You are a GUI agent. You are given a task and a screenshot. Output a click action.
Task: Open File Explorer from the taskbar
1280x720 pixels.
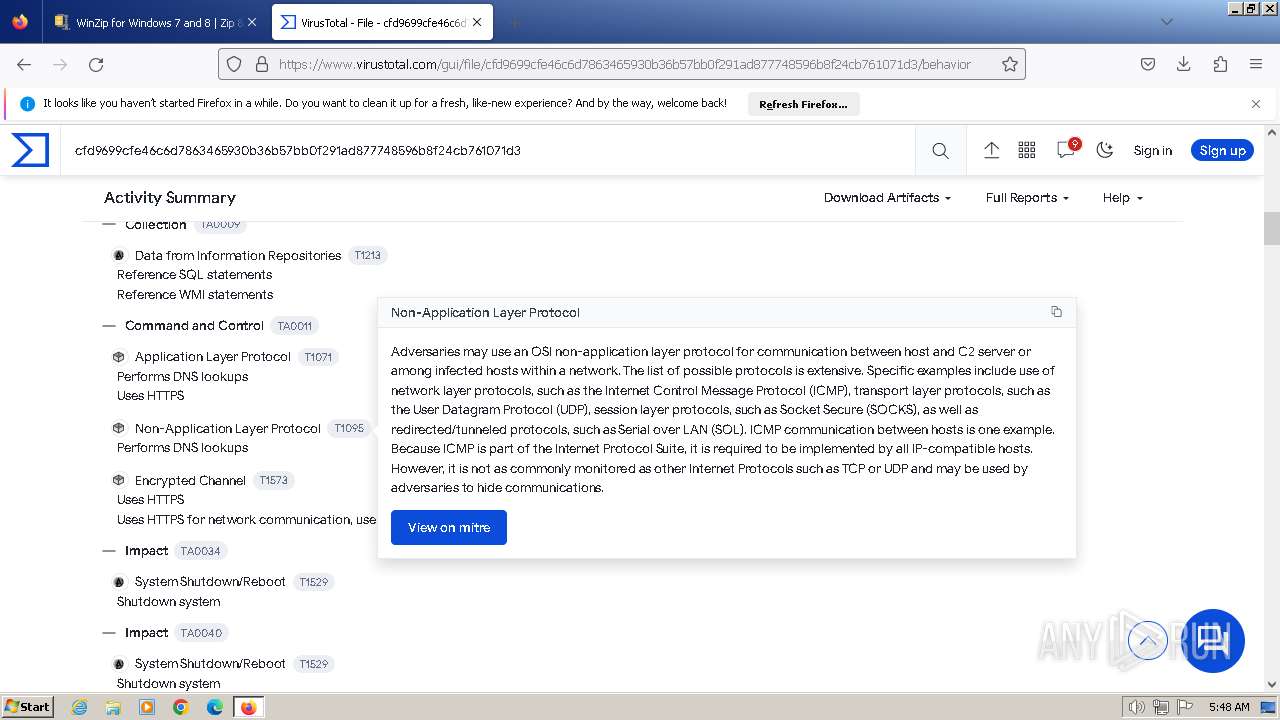pos(113,707)
